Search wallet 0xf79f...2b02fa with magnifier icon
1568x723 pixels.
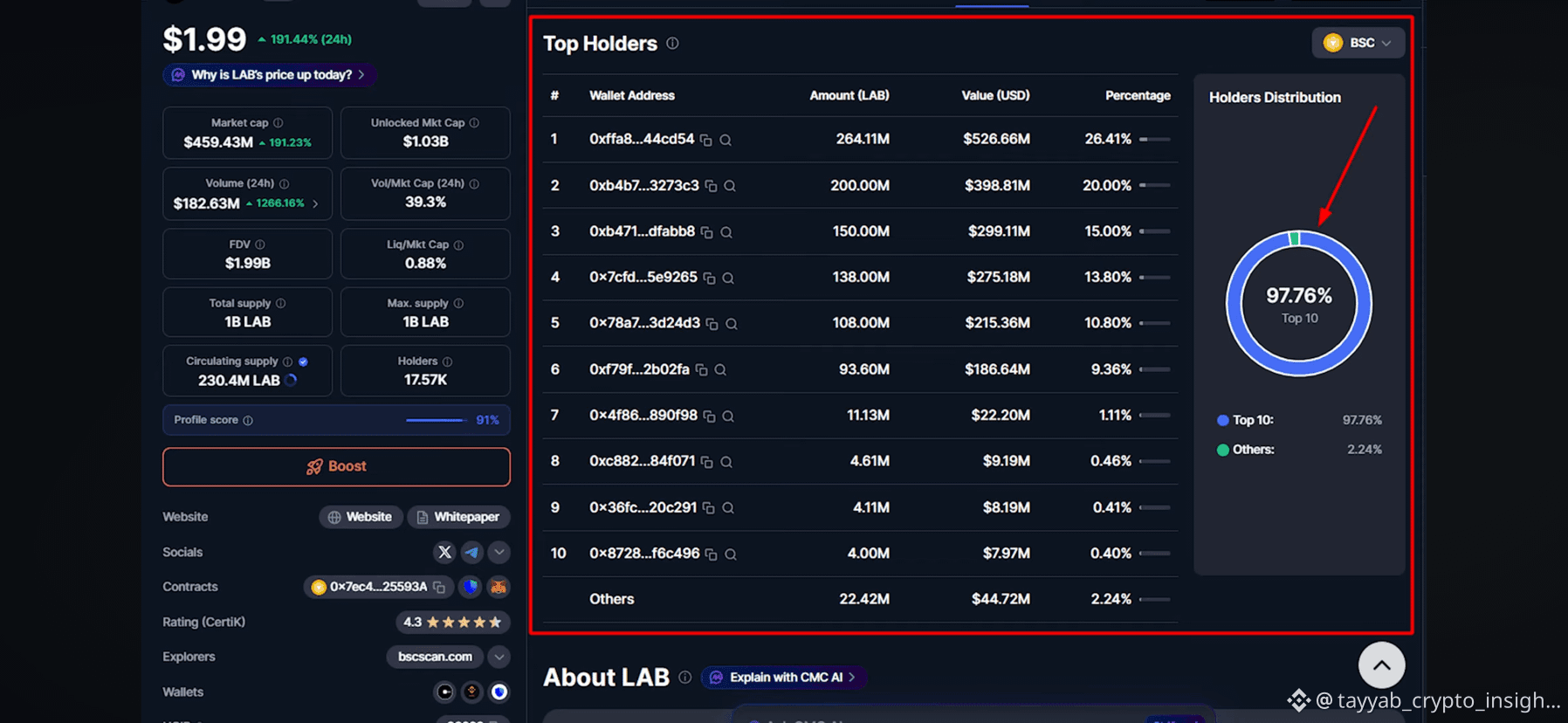(x=720, y=370)
